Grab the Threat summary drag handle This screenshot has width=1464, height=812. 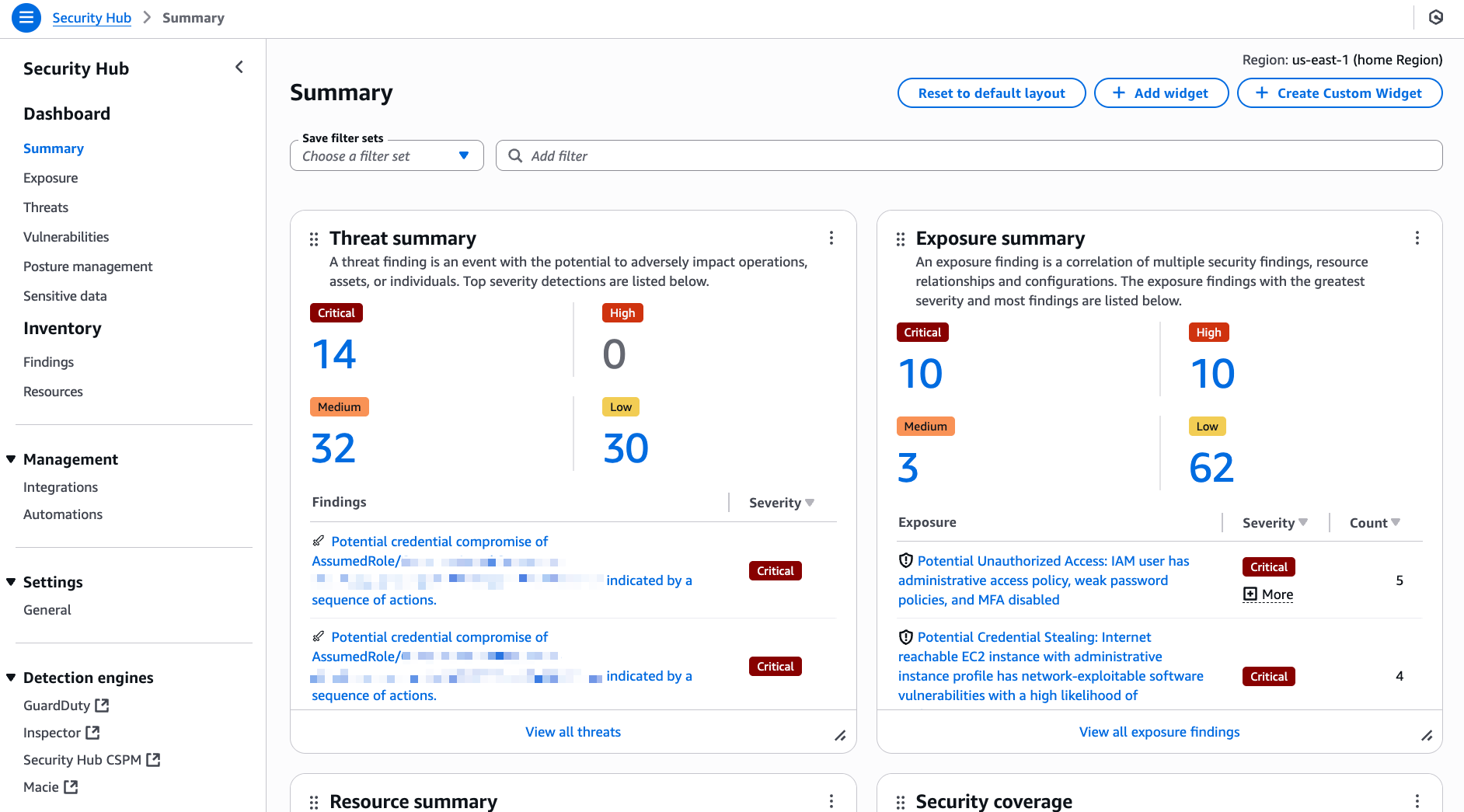(314, 239)
